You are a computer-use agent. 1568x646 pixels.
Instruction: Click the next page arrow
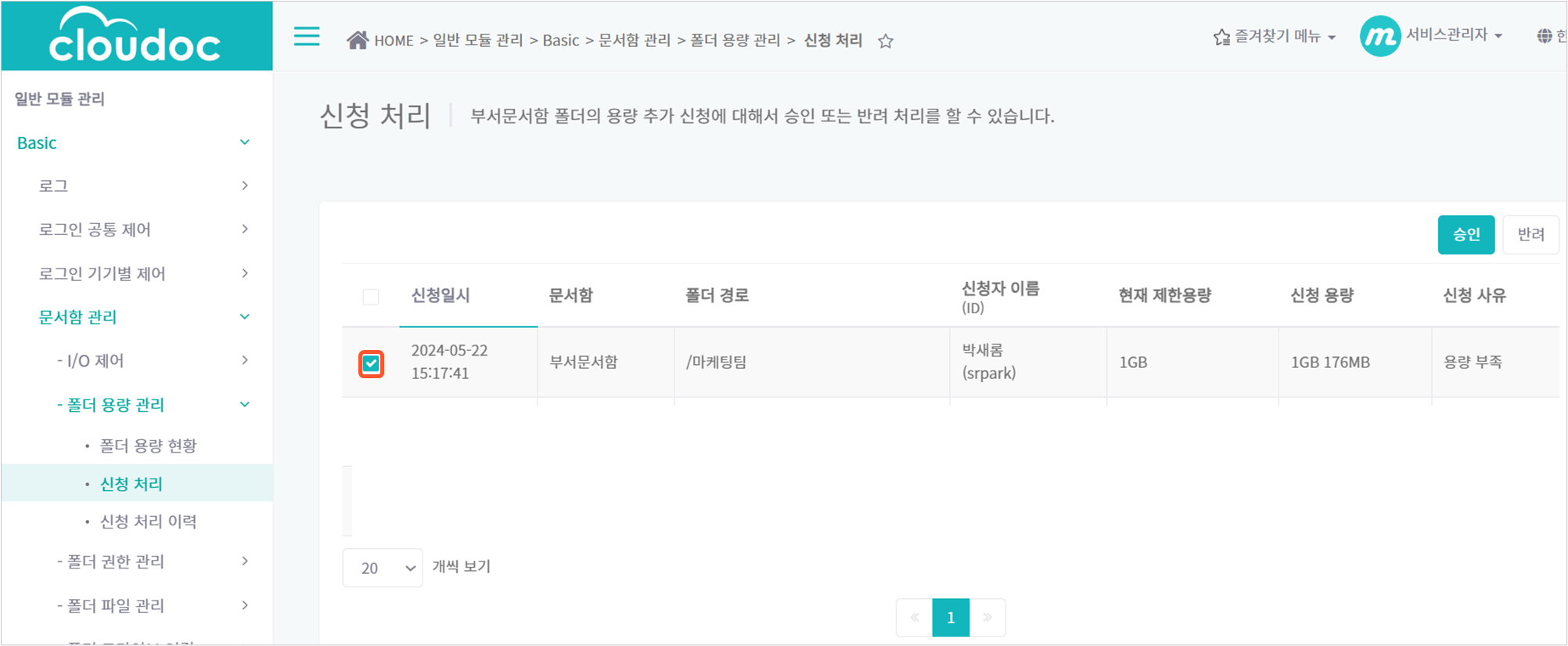(987, 618)
